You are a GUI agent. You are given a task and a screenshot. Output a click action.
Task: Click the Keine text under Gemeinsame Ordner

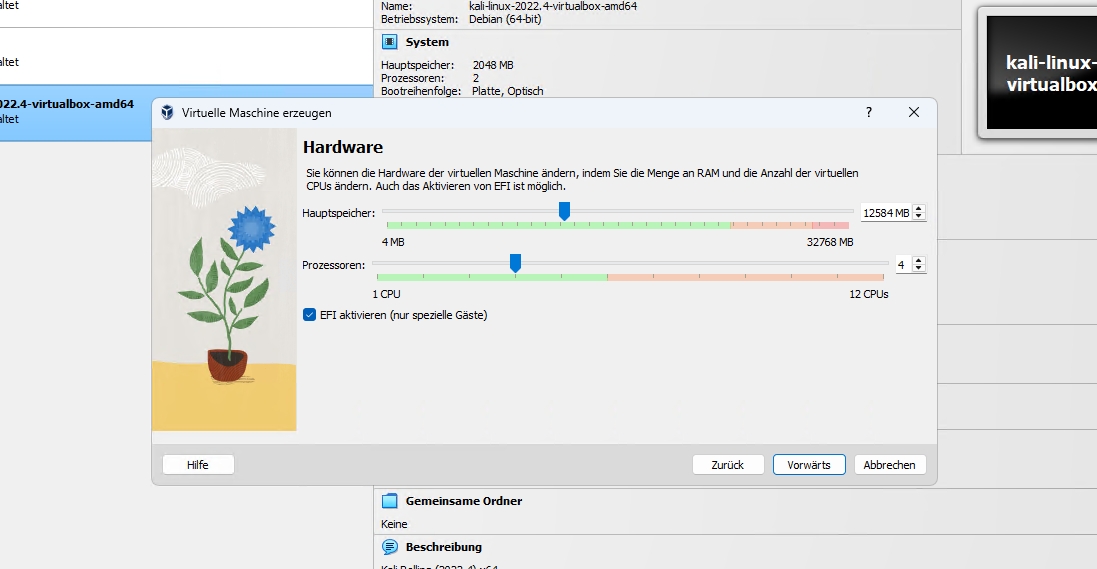tap(394, 524)
